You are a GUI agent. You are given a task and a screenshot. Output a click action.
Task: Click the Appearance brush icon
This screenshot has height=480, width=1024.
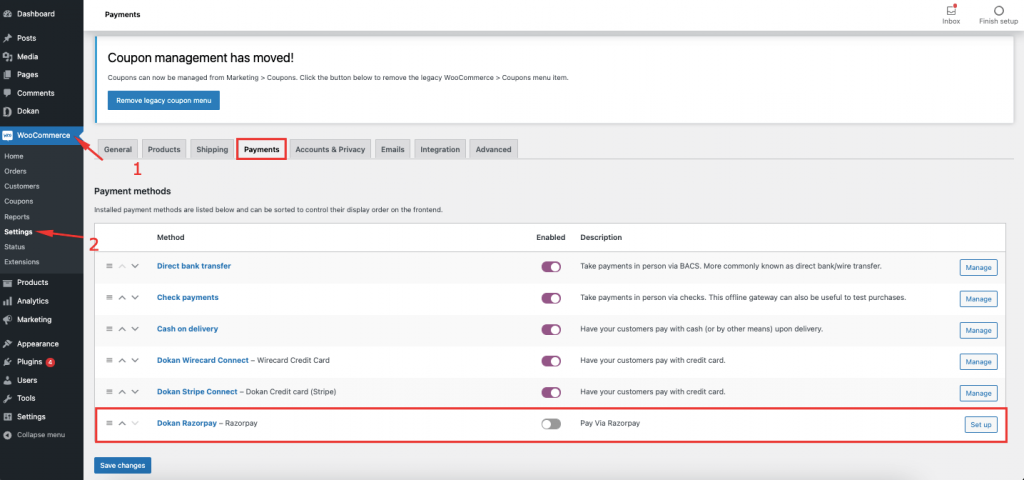click(7, 344)
